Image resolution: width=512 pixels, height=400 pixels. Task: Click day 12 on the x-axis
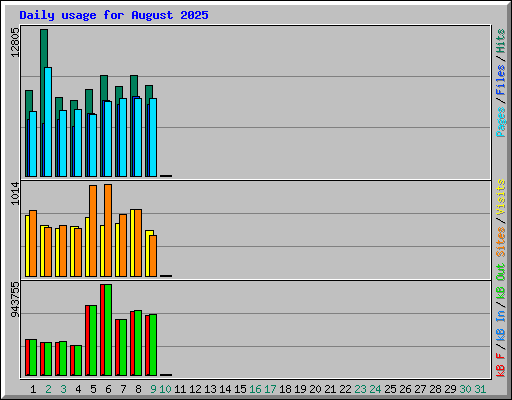195,389
